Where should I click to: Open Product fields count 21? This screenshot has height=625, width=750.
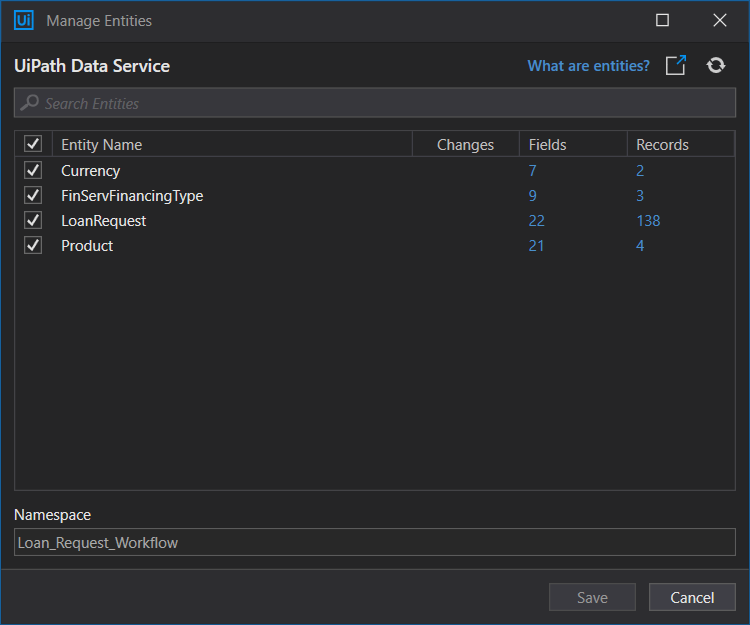(x=536, y=246)
